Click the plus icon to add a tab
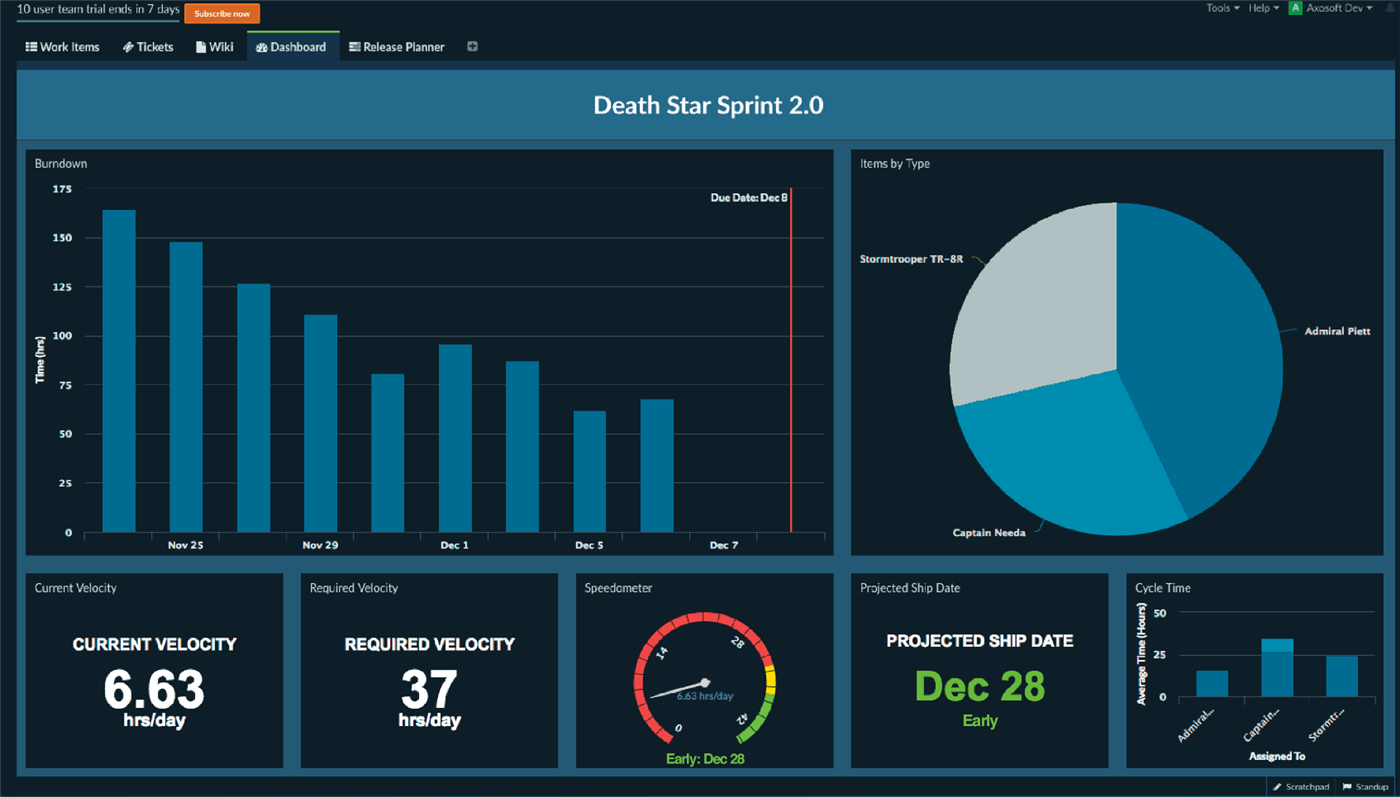 (472, 47)
